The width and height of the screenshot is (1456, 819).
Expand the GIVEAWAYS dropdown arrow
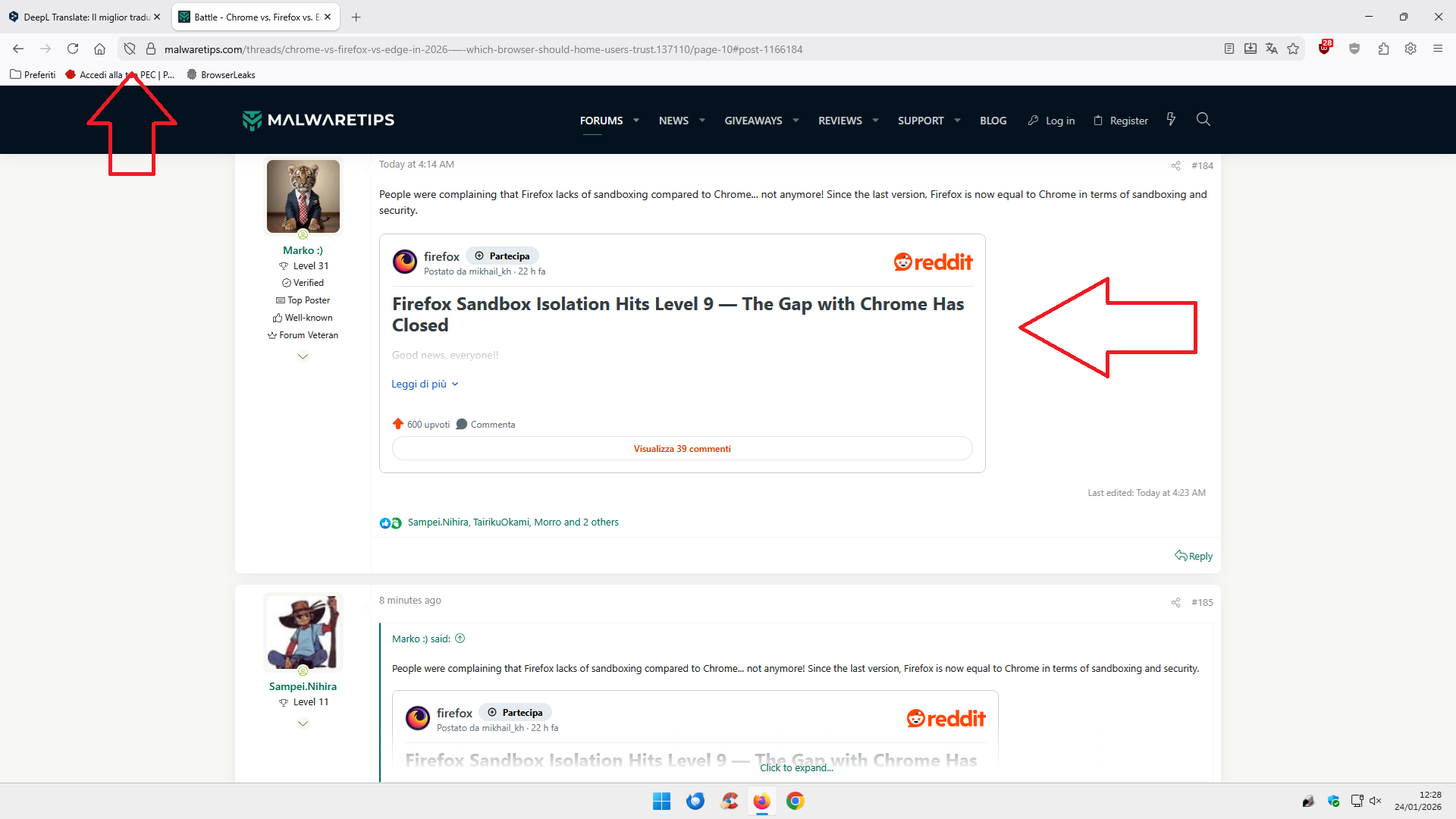pyautogui.click(x=795, y=121)
